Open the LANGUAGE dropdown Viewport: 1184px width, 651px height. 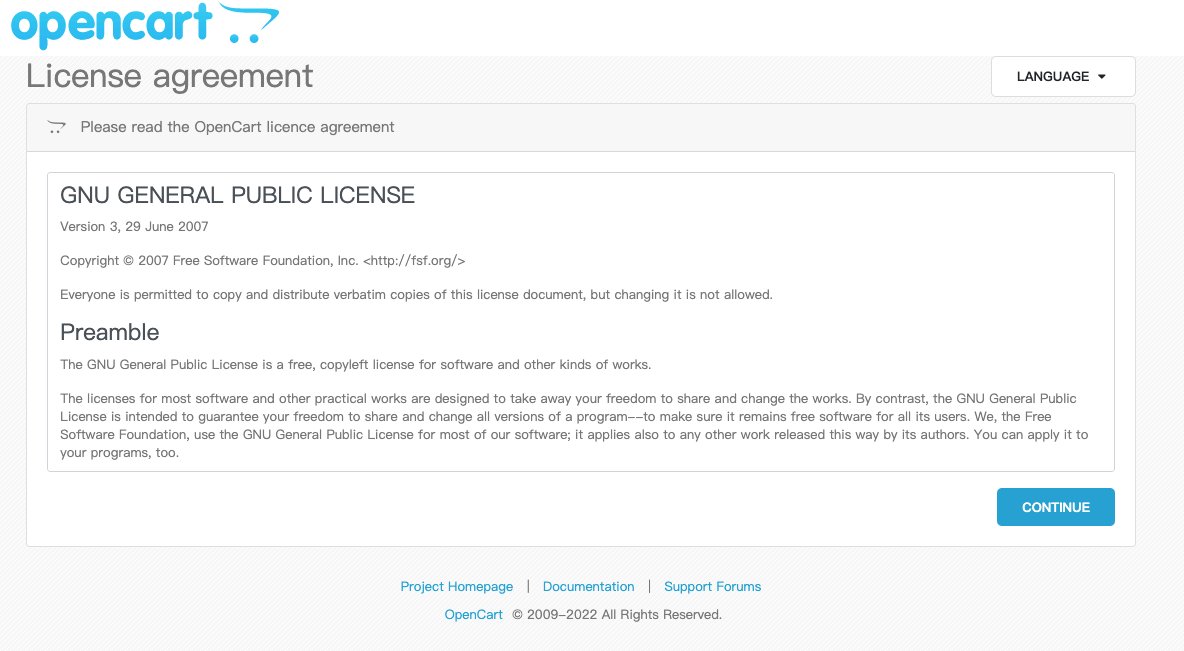(x=1062, y=76)
